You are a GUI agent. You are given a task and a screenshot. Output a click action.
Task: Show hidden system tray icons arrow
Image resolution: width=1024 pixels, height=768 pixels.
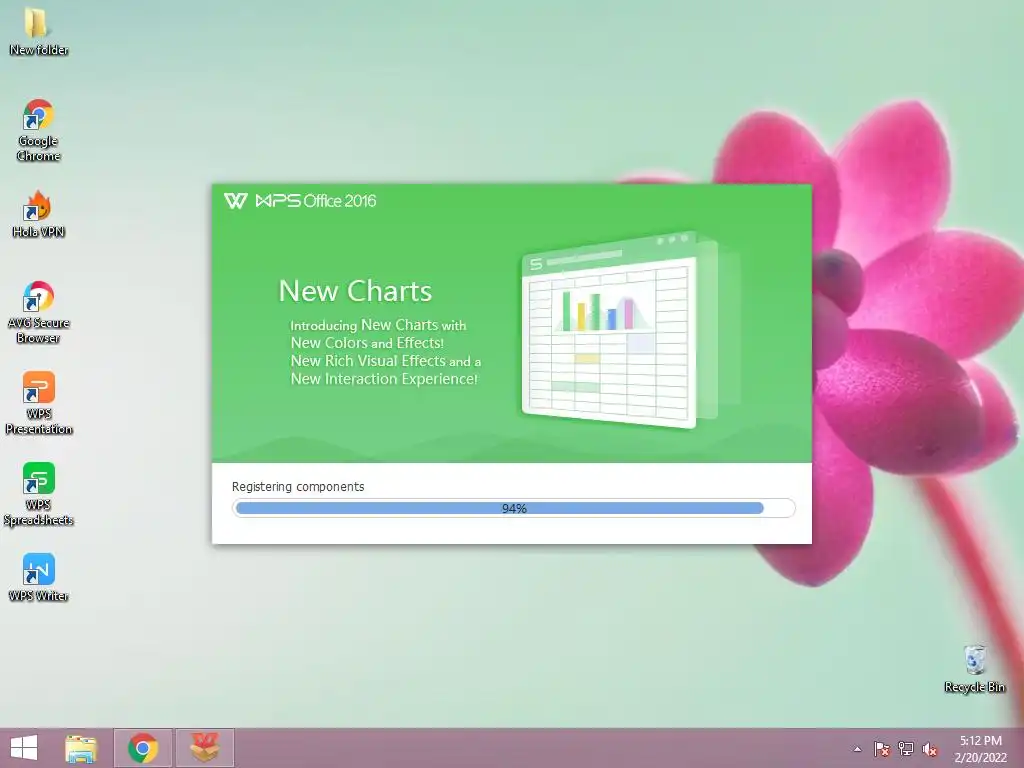click(x=857, y=749)
